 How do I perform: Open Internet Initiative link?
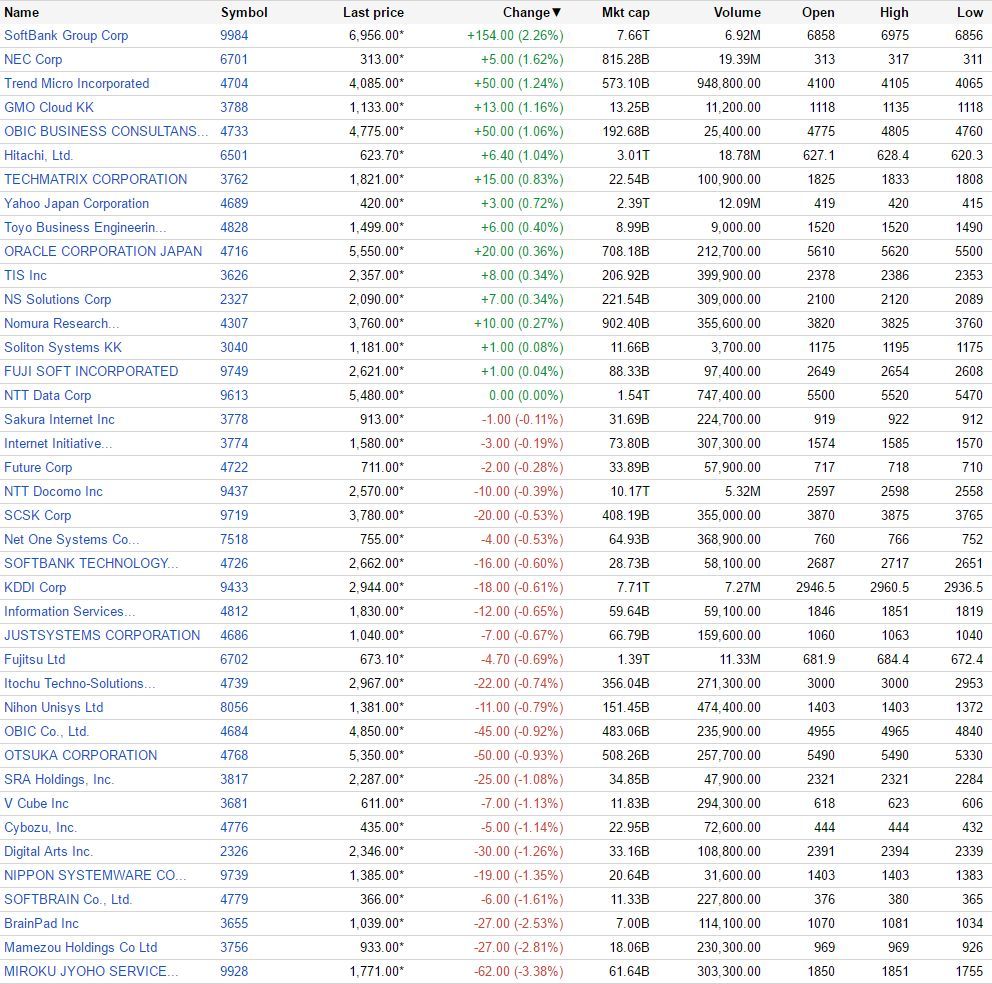(58, 444)
